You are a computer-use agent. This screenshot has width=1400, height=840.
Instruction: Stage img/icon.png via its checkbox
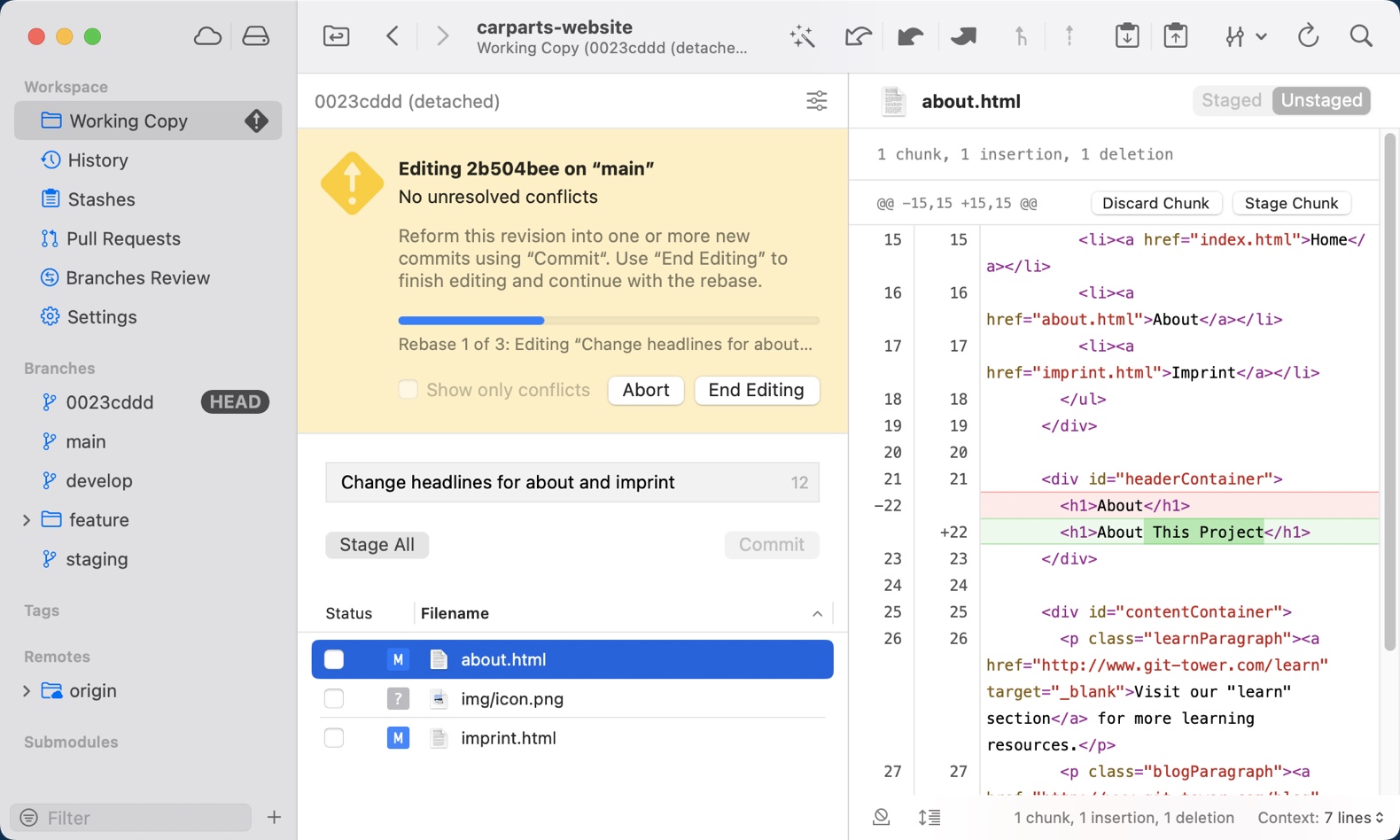pos(334,698)
